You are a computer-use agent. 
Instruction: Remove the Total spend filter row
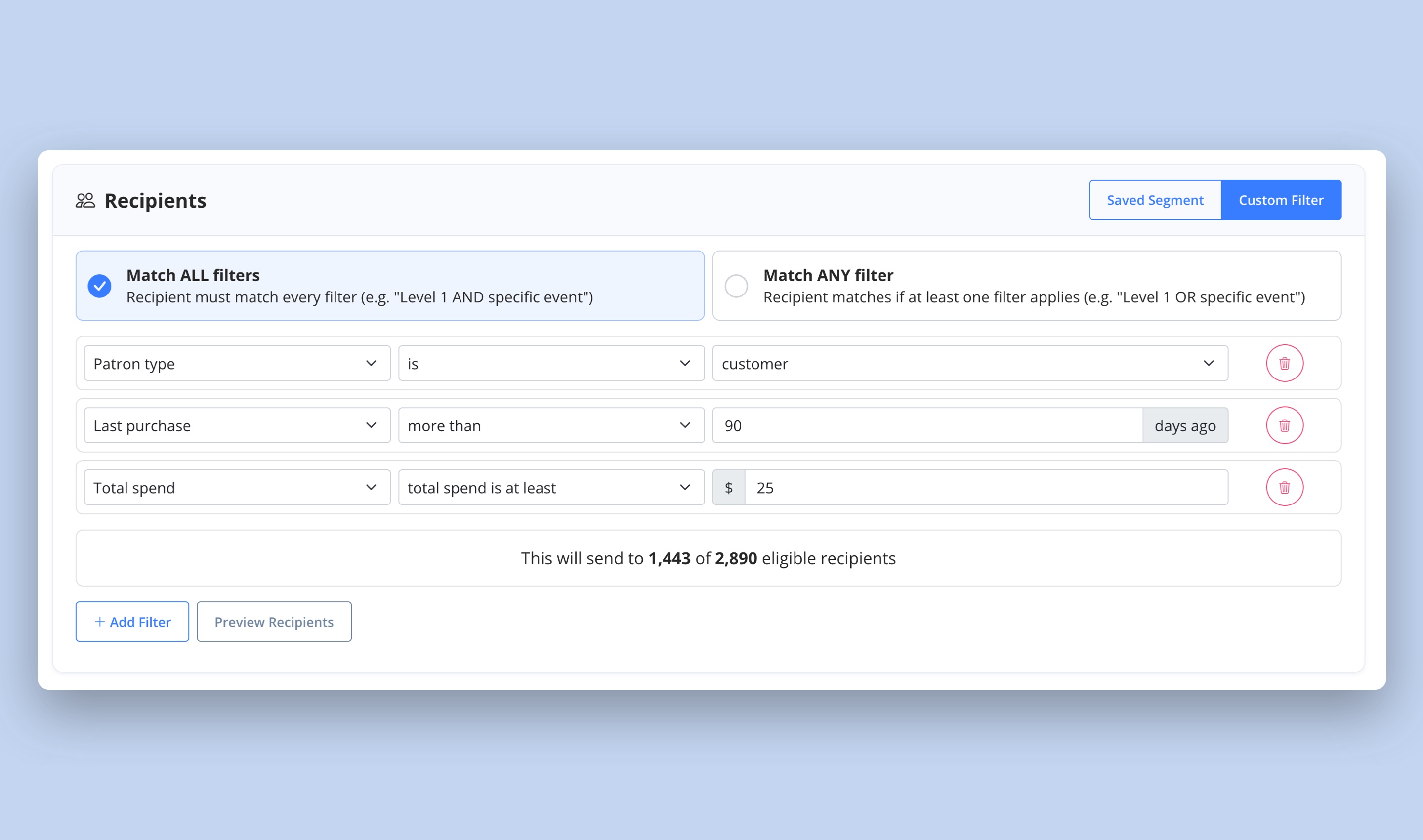[1284, 487]
